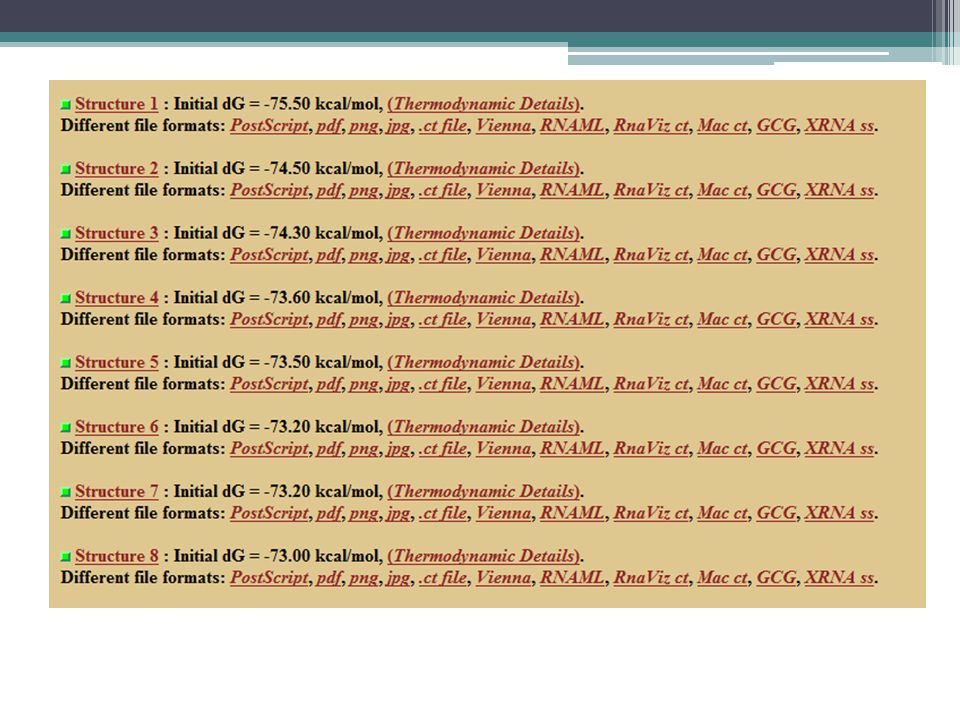The width and height of the screenshot is (960, 720).
Task: Download PostScript file for Structure 5
Action: tap(269, 384)
